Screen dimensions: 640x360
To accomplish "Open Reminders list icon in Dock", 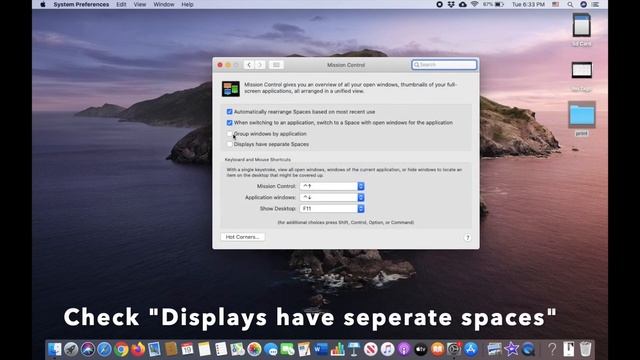I will [221, 349].
